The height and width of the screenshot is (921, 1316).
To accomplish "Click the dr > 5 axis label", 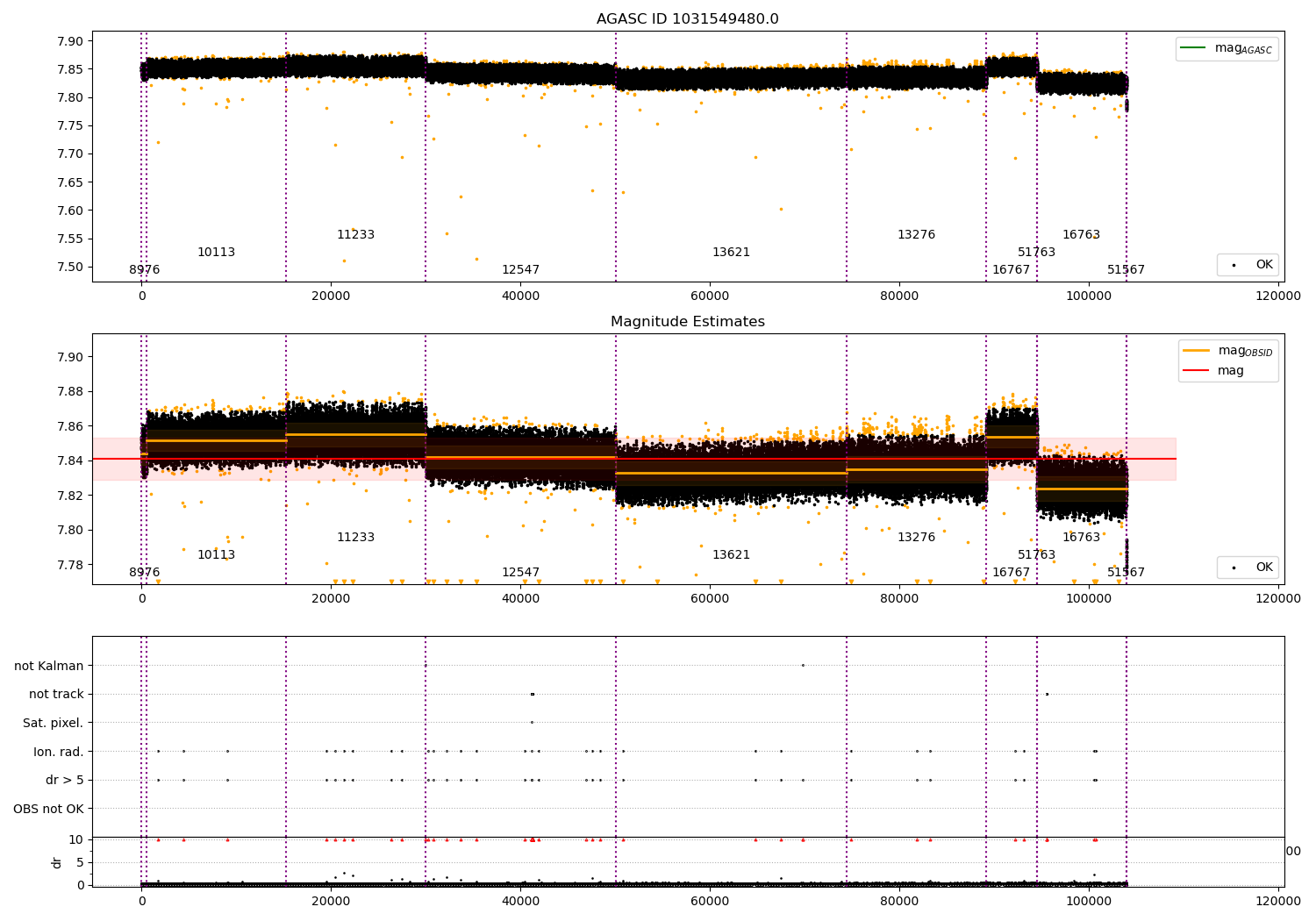I will 65,780.
